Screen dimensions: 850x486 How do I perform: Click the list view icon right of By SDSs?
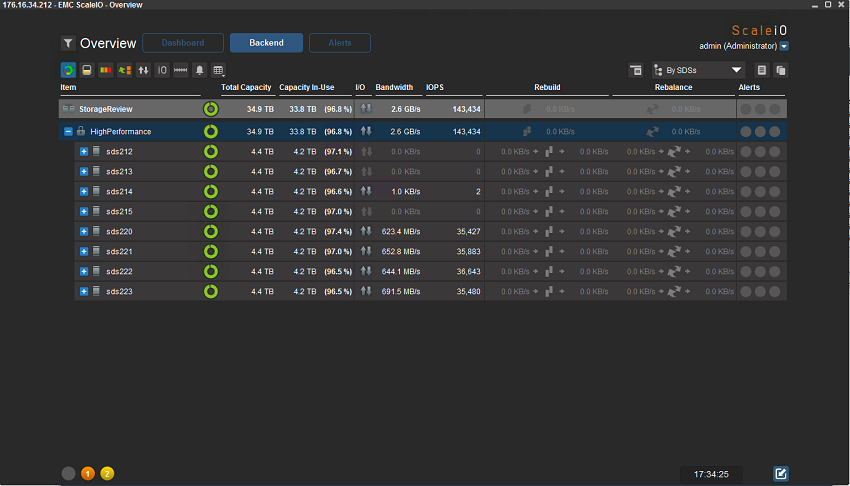click(762, 70)
